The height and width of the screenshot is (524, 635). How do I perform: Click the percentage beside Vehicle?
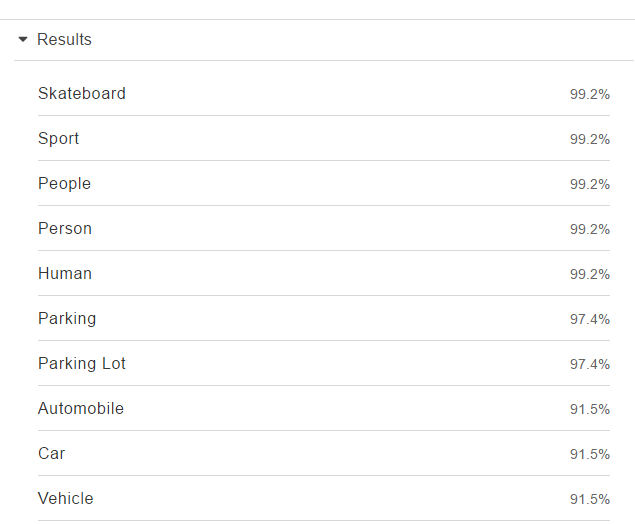[x=590, y=499]
